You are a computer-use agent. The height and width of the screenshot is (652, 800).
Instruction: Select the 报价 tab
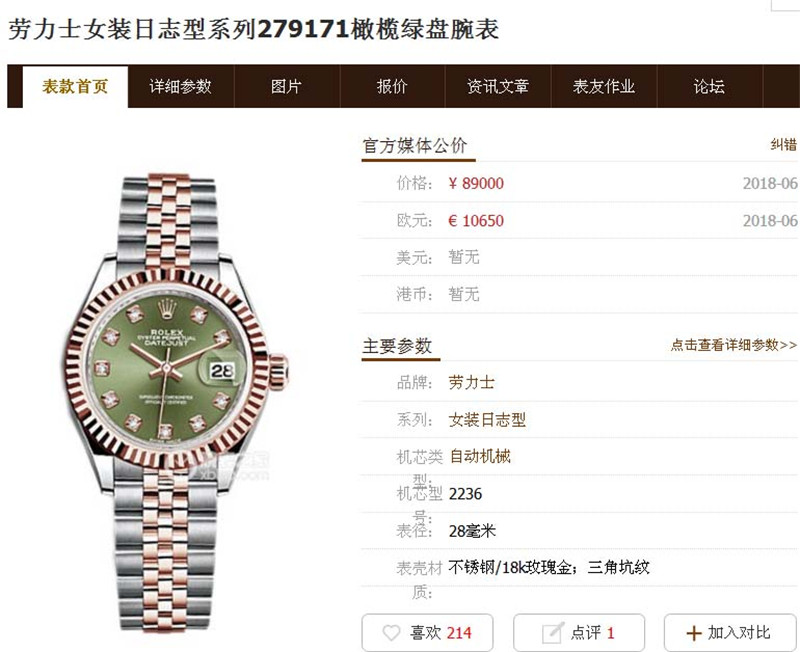click(392, 87)
